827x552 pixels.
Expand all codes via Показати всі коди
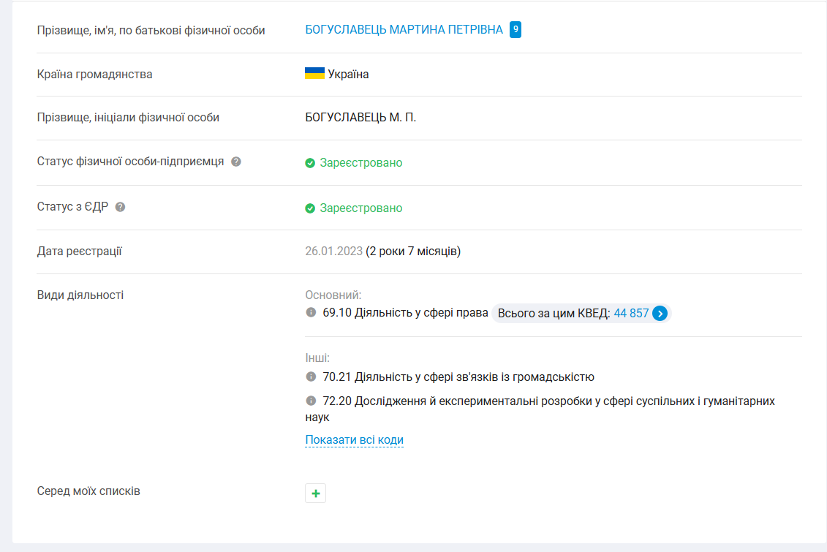pos(354,440)
